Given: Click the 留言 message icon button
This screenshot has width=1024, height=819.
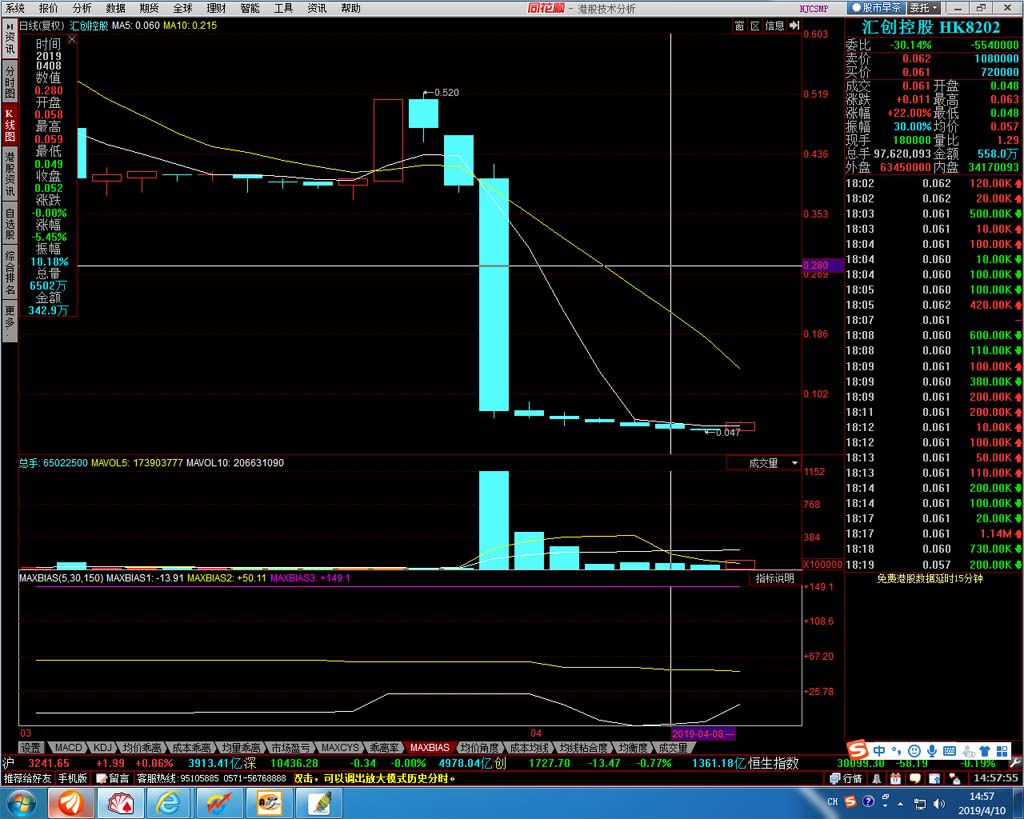Looking at the screenshot, I should click(x=112, y=779).
